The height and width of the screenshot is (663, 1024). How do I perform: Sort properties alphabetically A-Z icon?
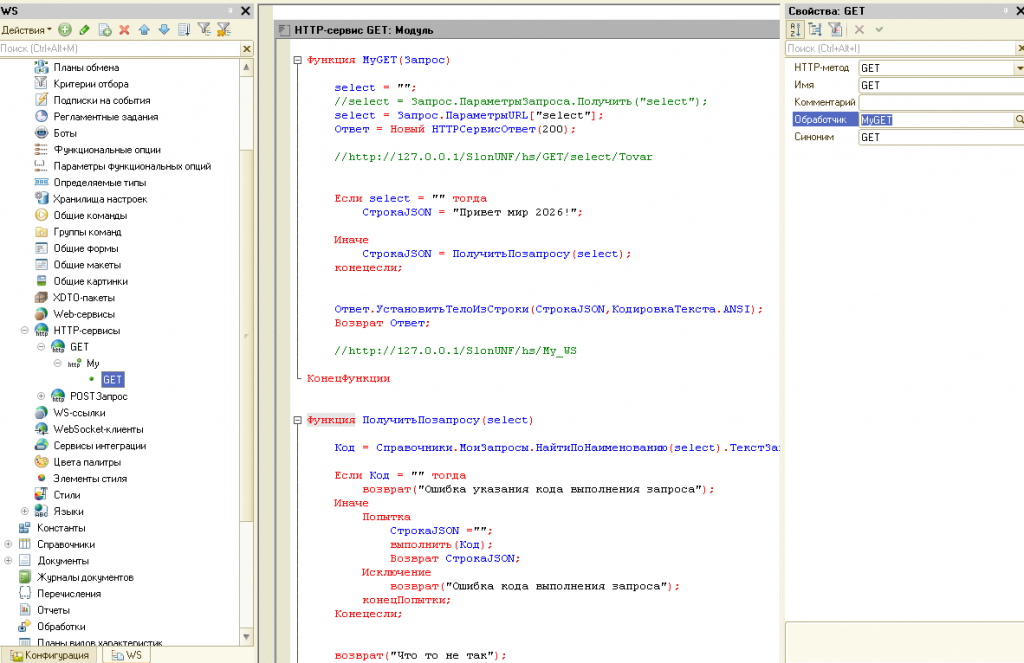pyautogui.click(x=795, y=29)
